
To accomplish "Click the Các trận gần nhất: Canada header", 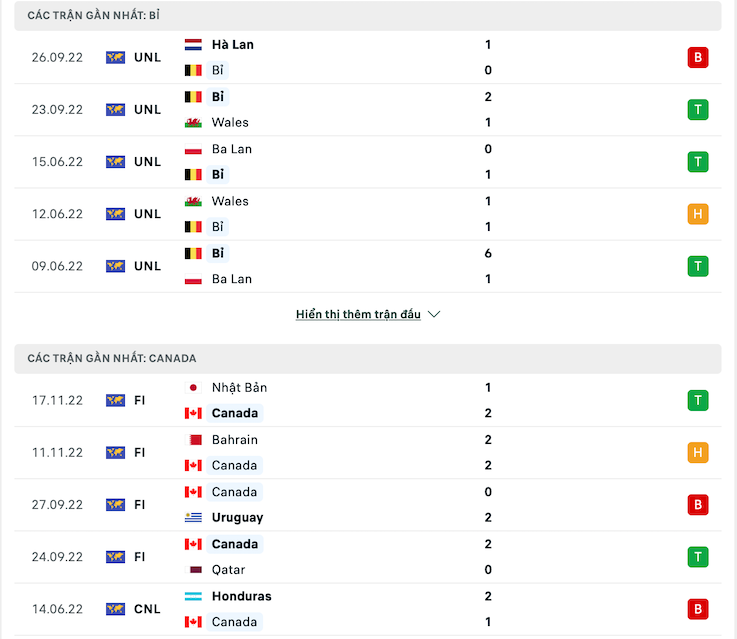I will (112, 358).
